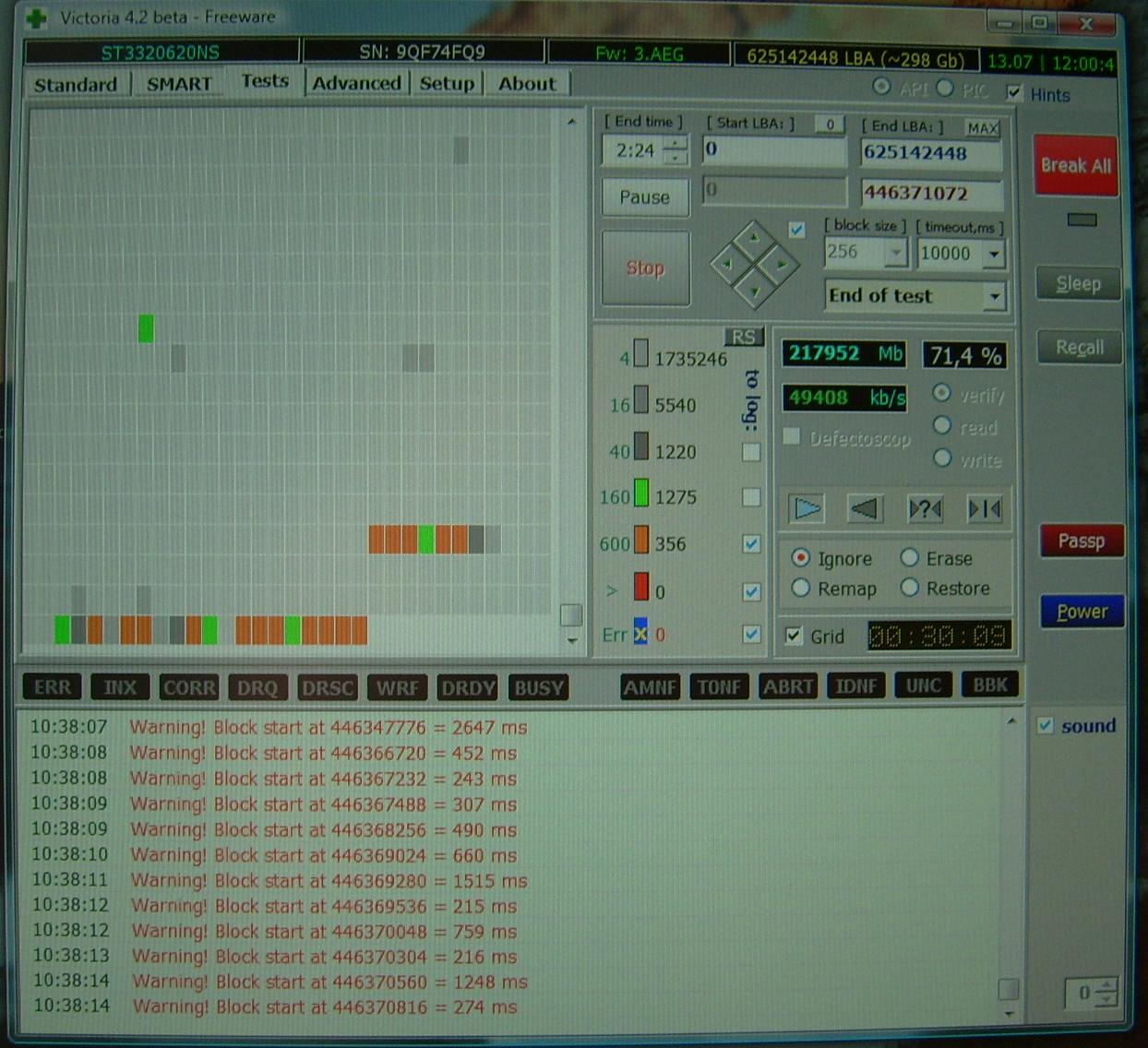The height and width of the screenshot is (1048, 1148).
Task: Click the UNC error indicator
Action: click(x=923, y=685)
